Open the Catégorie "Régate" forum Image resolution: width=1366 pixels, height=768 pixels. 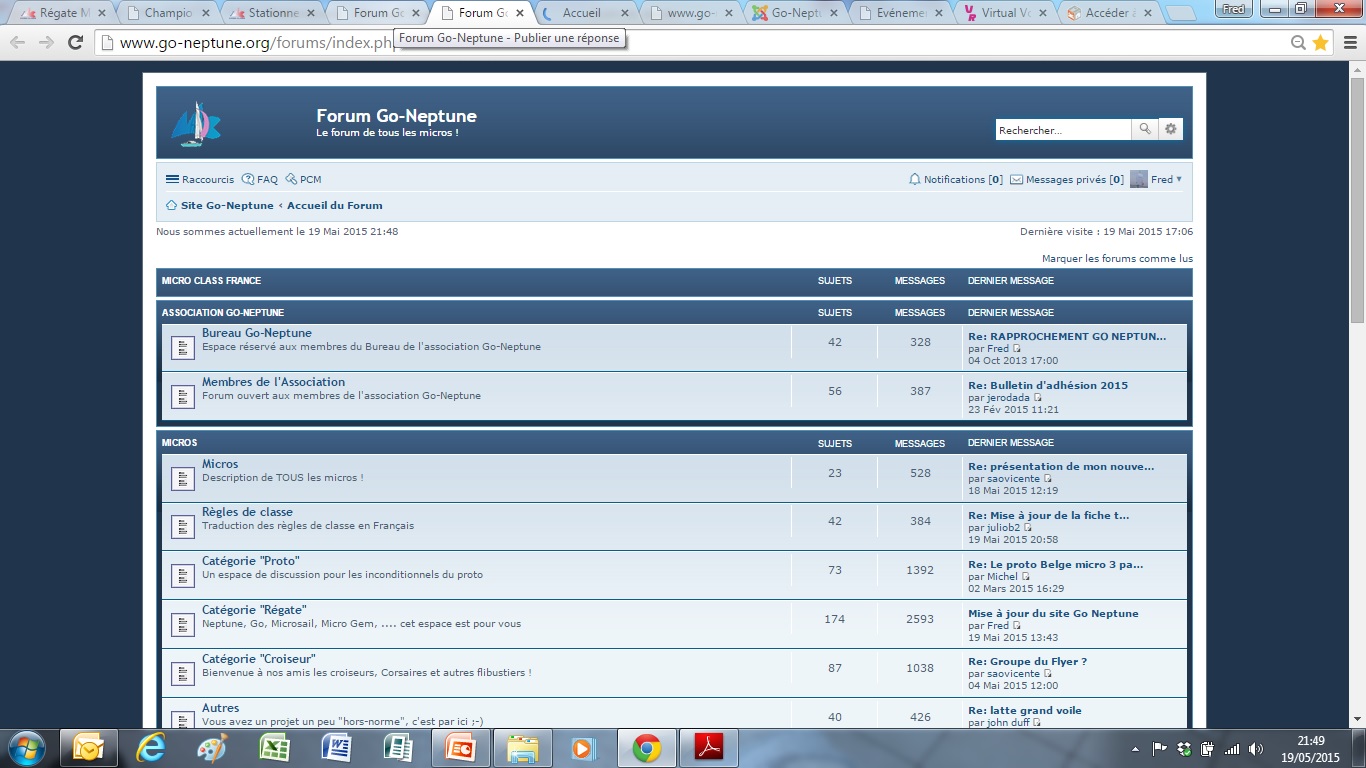254,610
